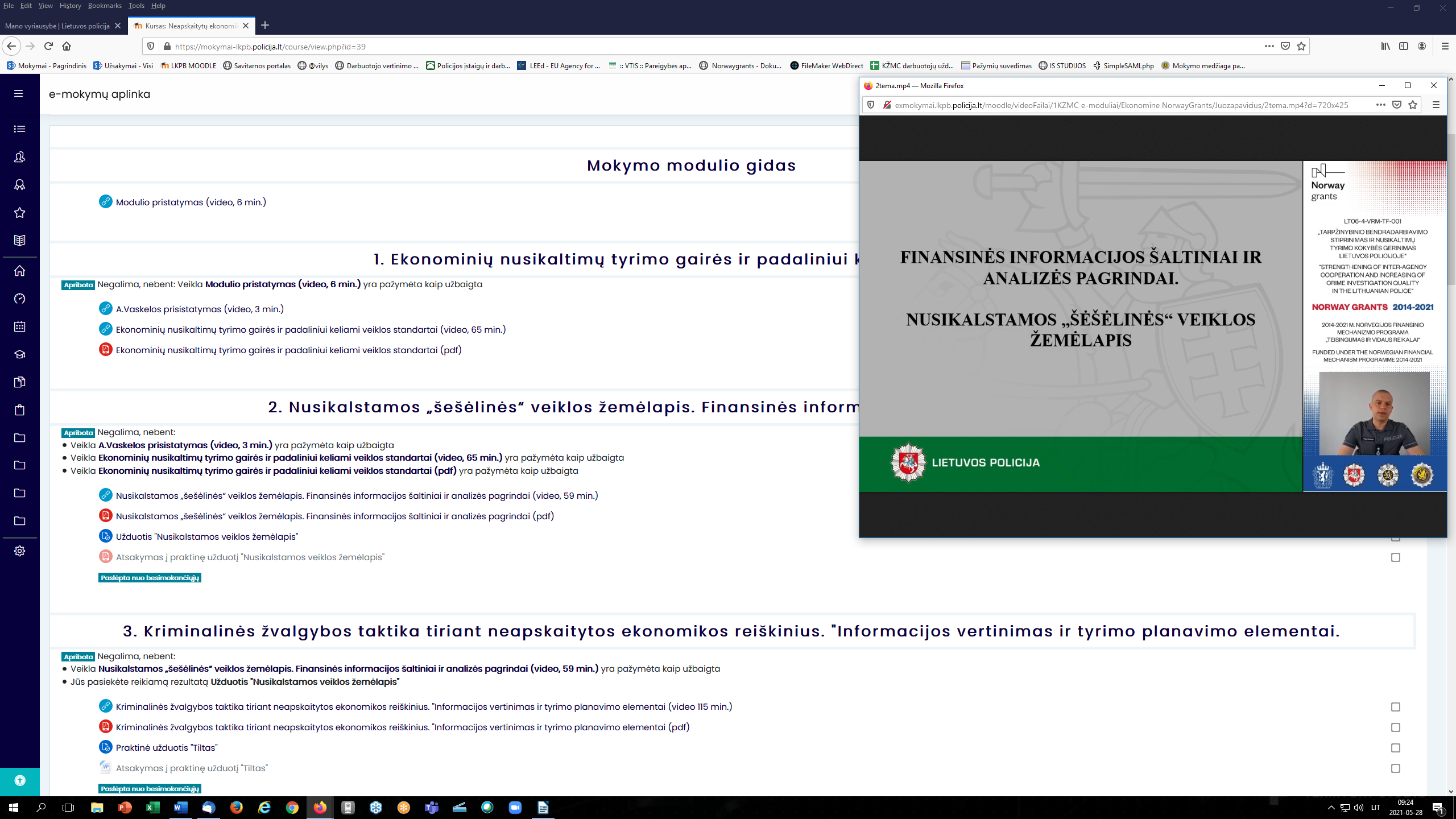
Task: Open the File menu
Action: (9, 6)
